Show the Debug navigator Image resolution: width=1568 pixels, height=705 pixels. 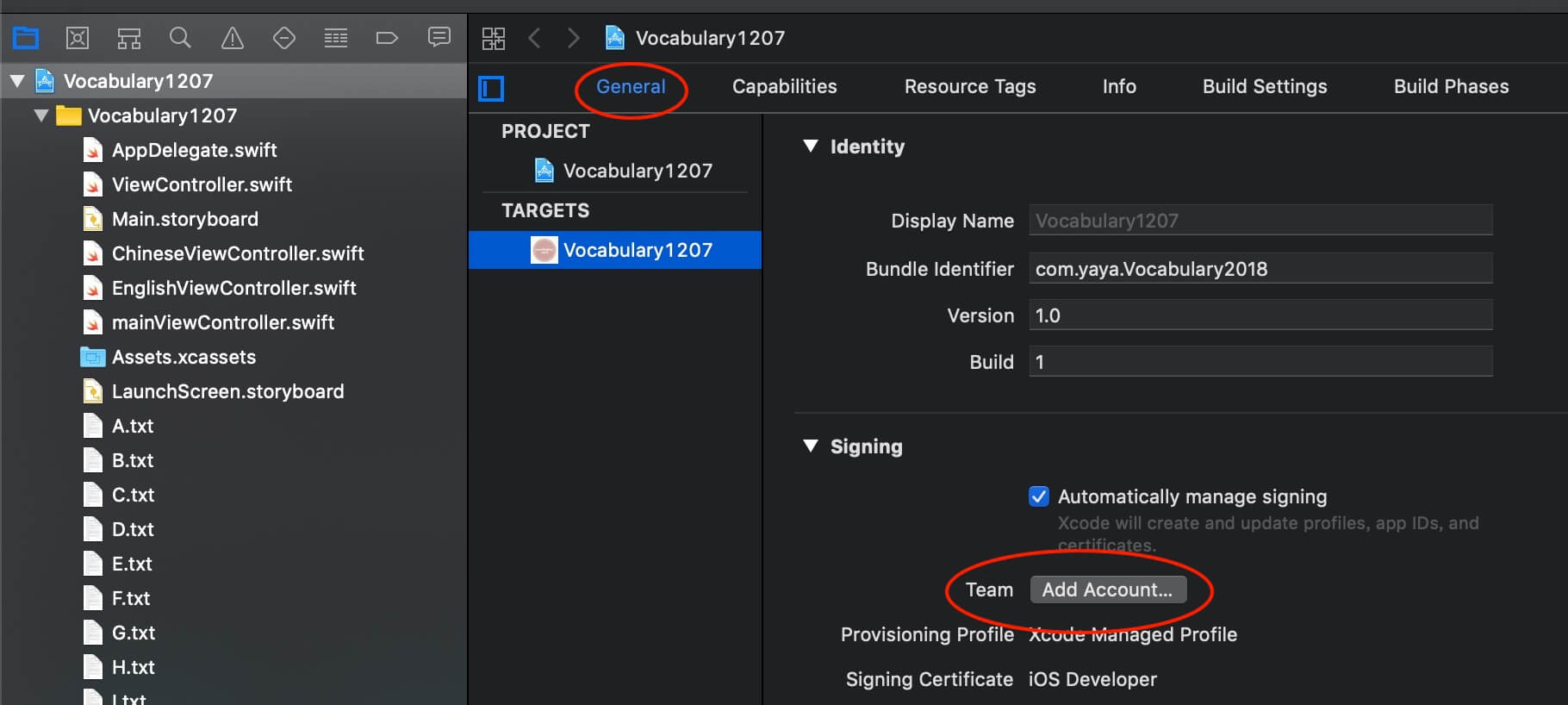point(336,38)
